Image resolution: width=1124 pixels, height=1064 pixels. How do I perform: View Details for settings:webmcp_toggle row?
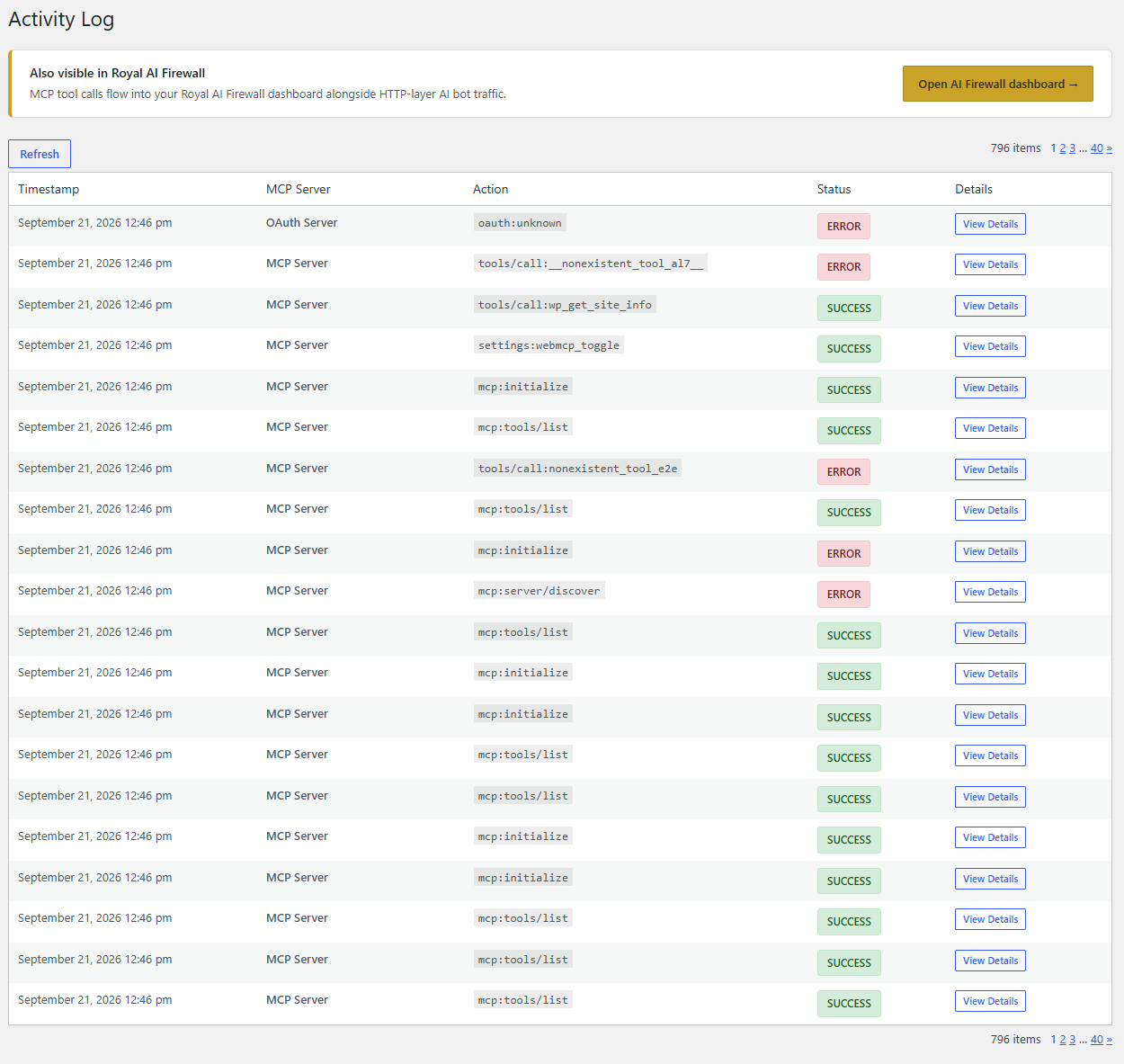coord(990,346)
